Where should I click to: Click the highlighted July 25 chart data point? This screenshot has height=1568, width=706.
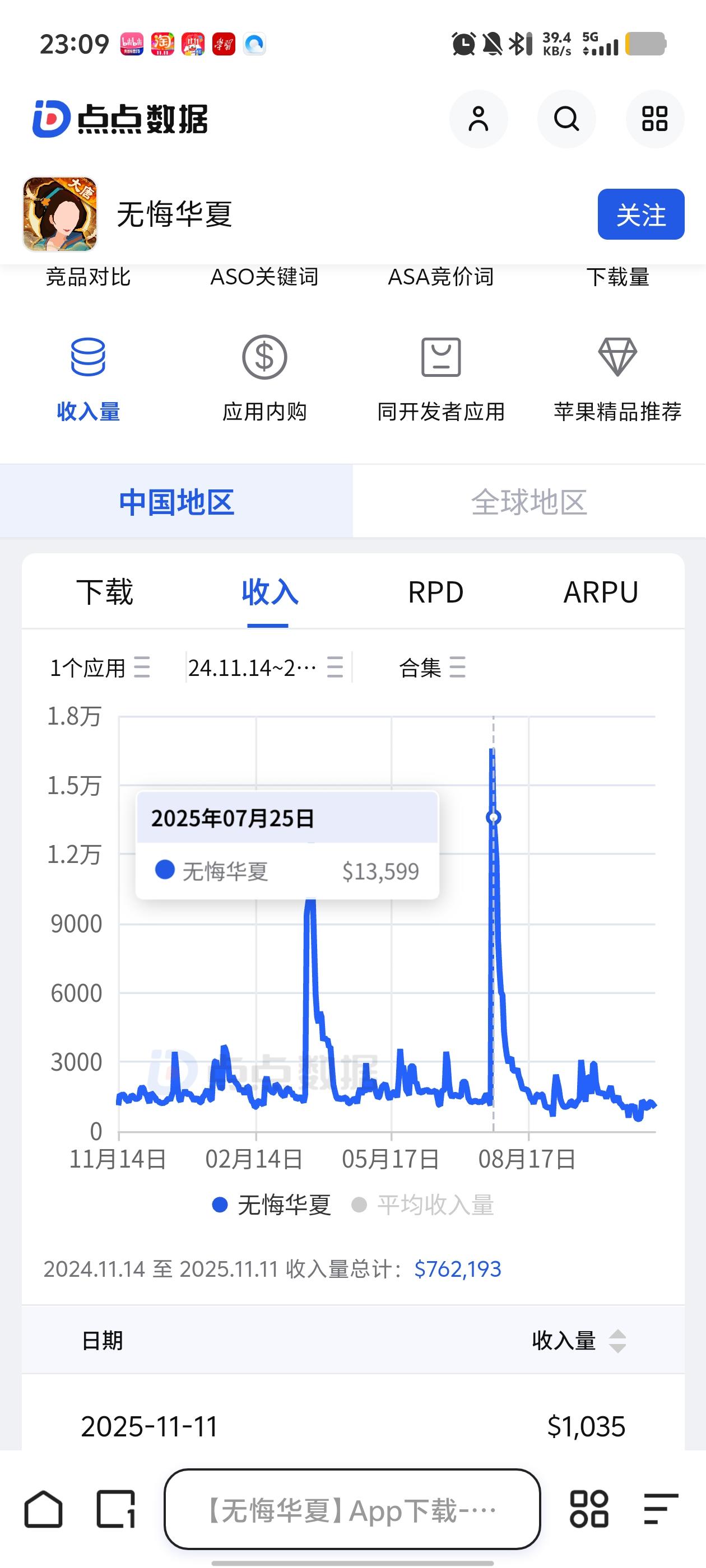pos(494,818)
